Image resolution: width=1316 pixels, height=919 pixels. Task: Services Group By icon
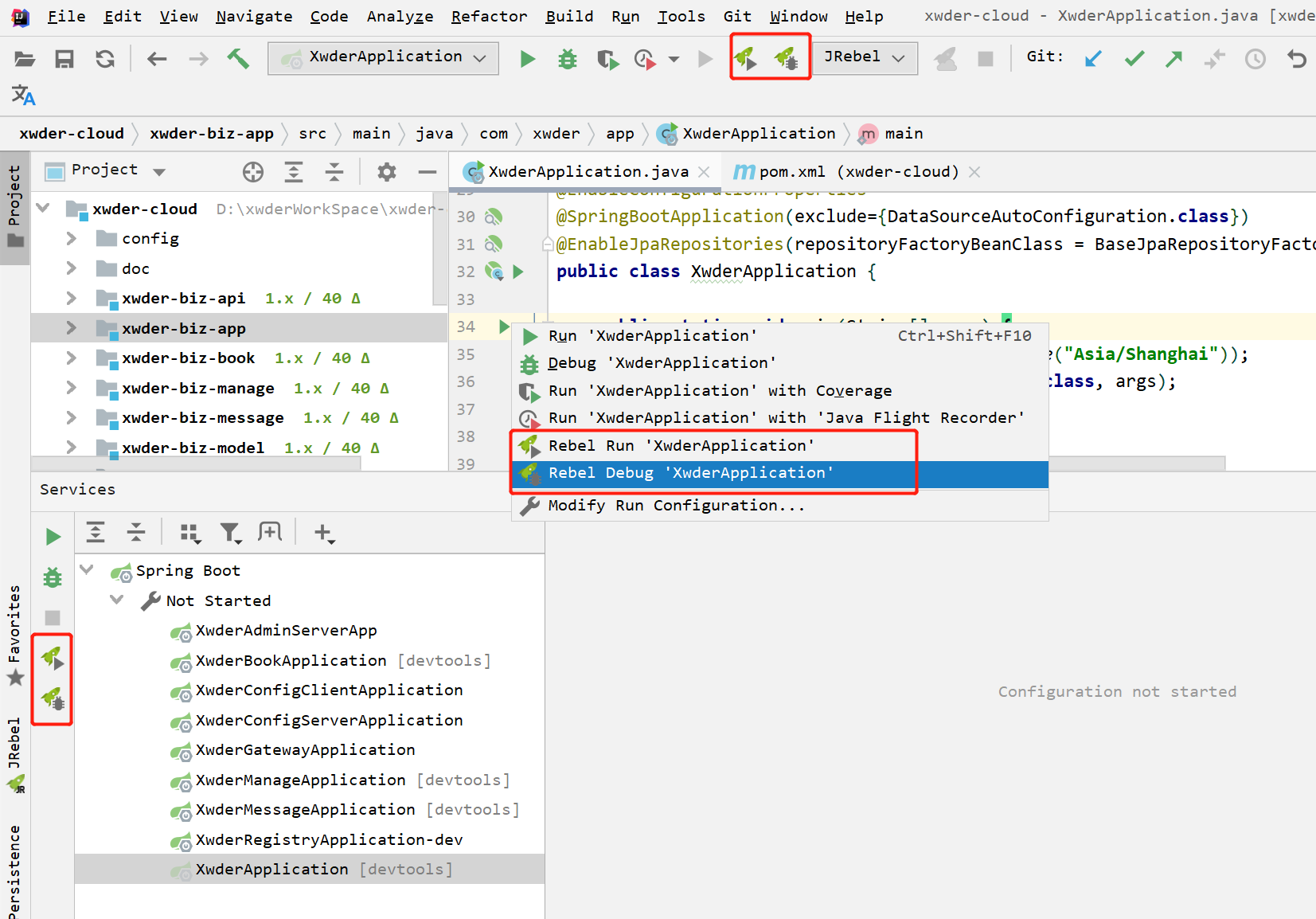(x=190, y=533)
